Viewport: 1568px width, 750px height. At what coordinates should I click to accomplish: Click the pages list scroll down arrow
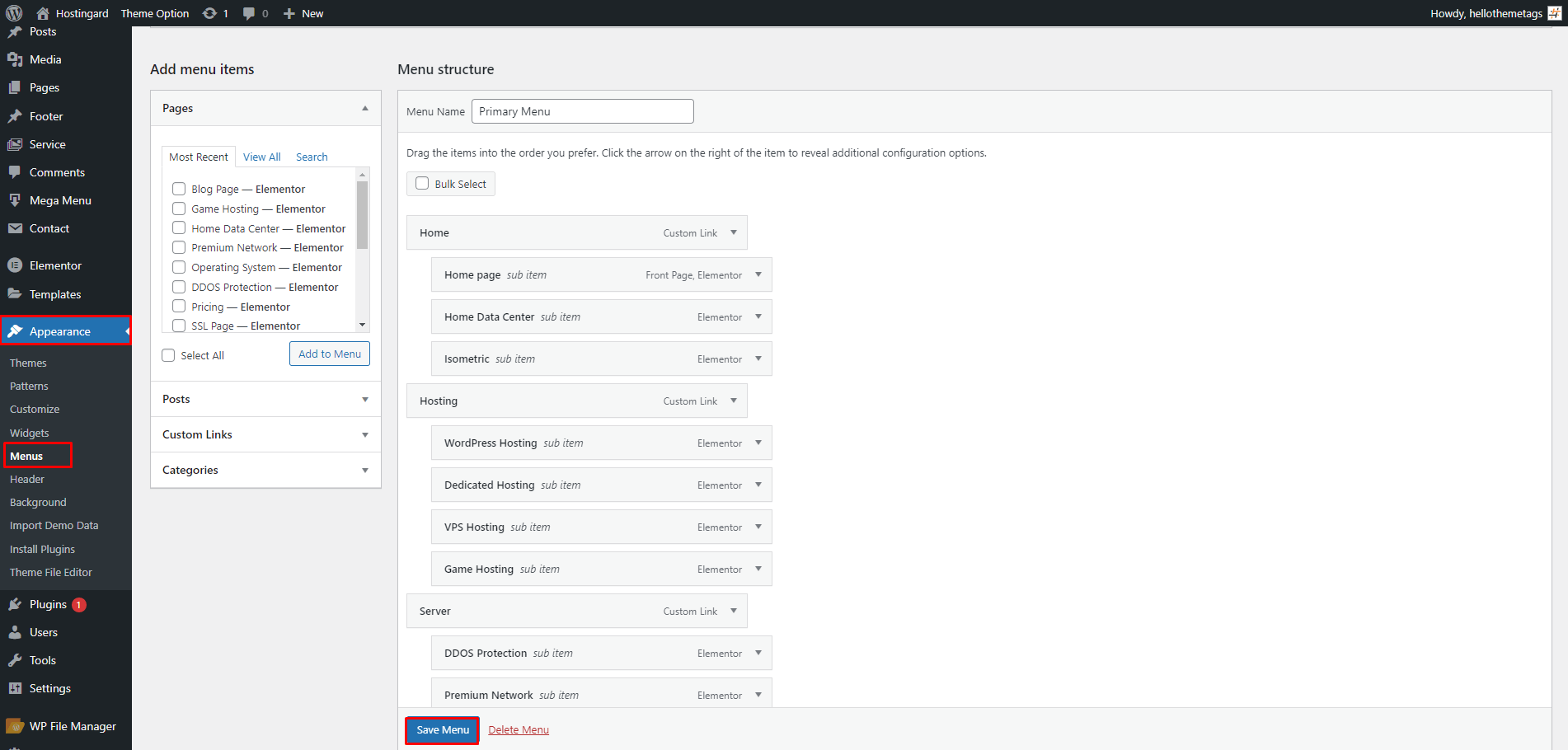pos(362,326)
